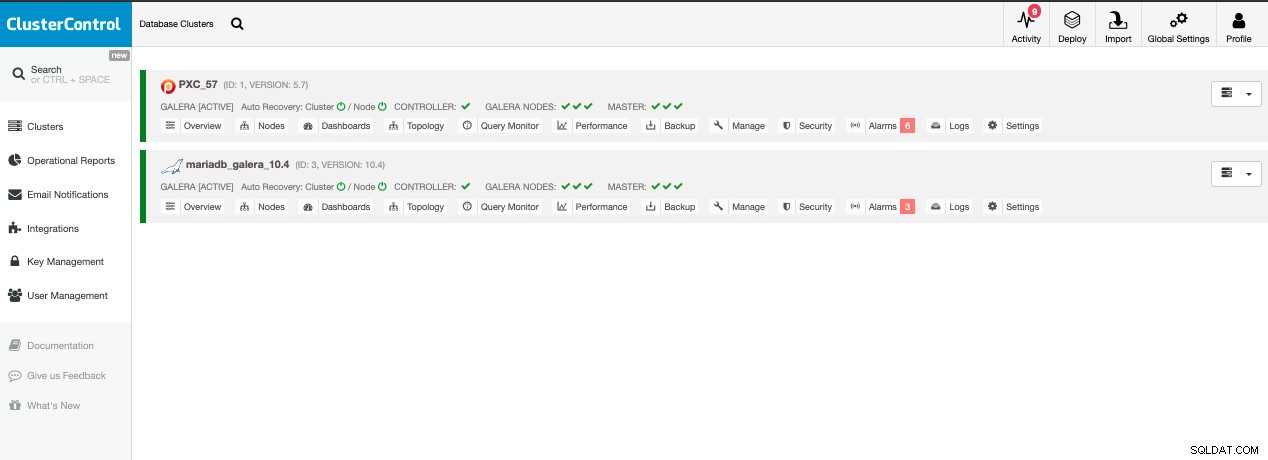Screen dimensions: 1268x460
Task: Open Backup for PXC_57
Action: tap(671, 126)
